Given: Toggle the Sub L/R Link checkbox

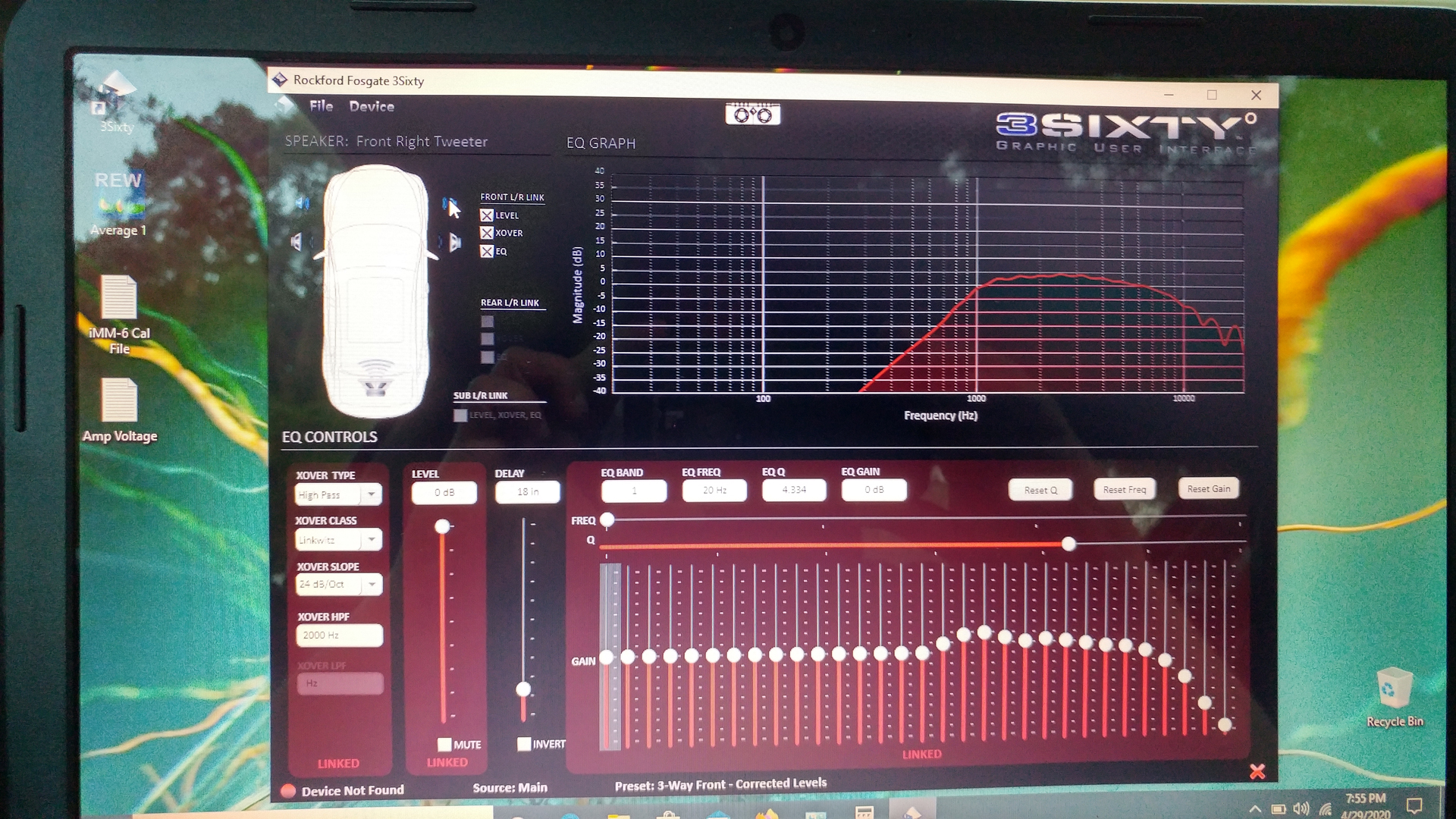Looking at the screenshot, I should point(460,415).
